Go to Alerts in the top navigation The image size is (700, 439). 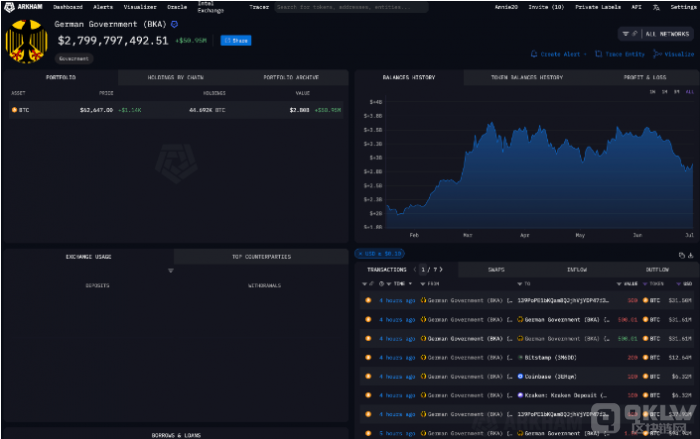(x=103, y=7)
